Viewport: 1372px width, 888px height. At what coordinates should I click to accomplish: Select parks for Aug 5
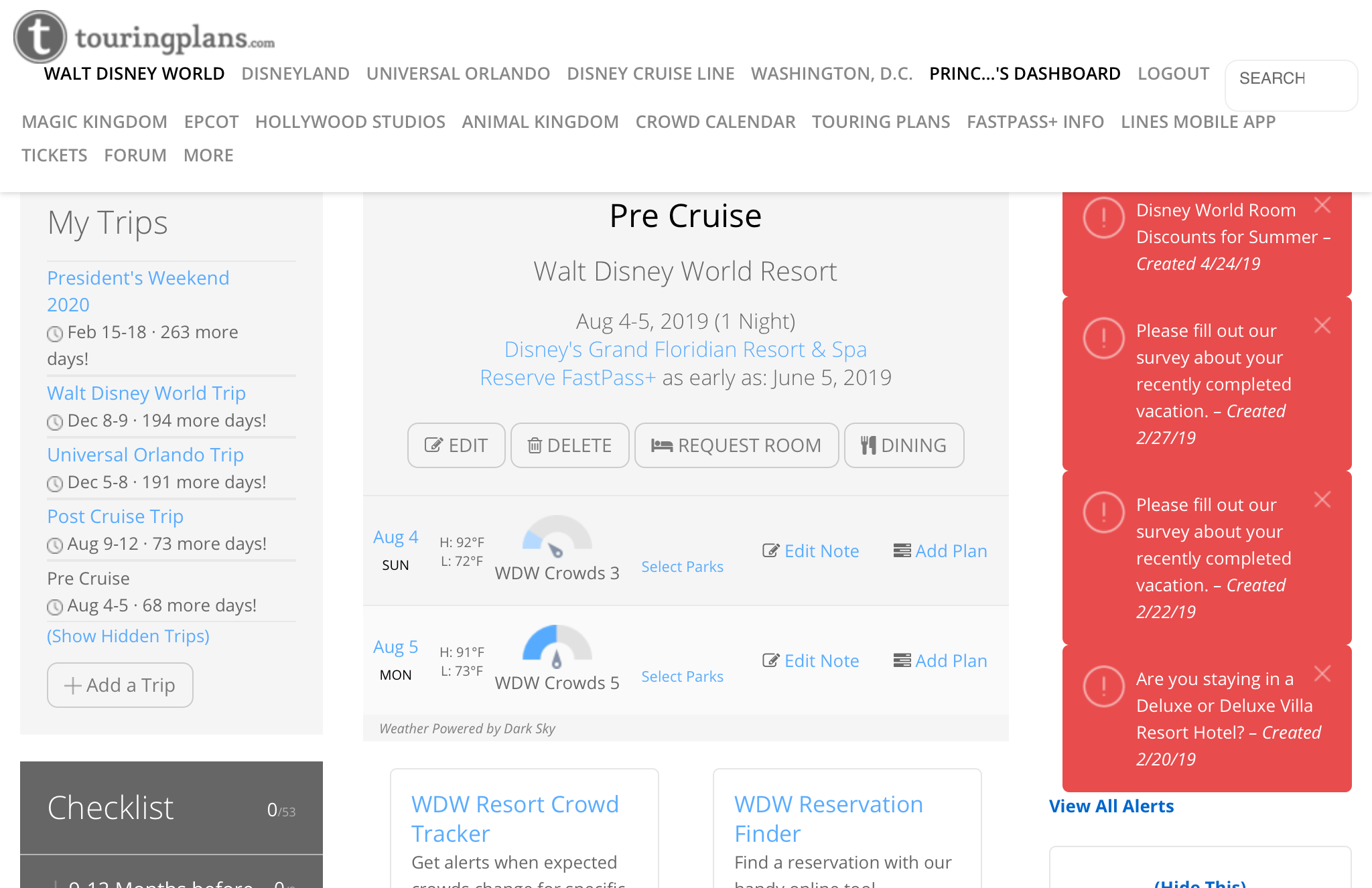(x=682, y=676)
